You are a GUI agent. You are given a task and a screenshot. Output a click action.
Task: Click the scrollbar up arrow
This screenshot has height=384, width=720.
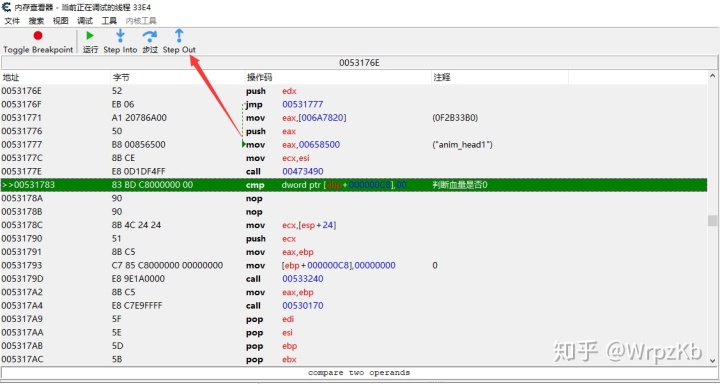712,76
